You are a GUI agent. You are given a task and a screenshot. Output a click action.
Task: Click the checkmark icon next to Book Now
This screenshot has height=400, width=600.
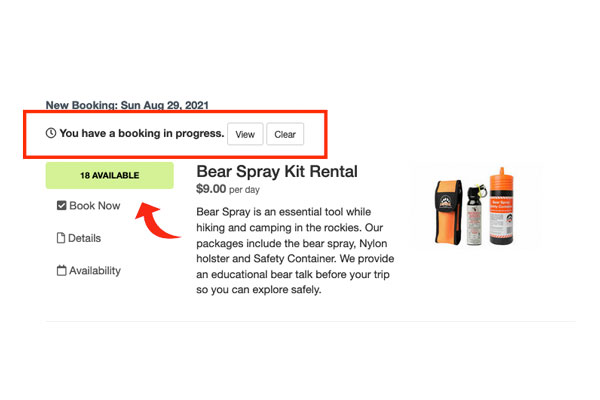pos(61,206)
